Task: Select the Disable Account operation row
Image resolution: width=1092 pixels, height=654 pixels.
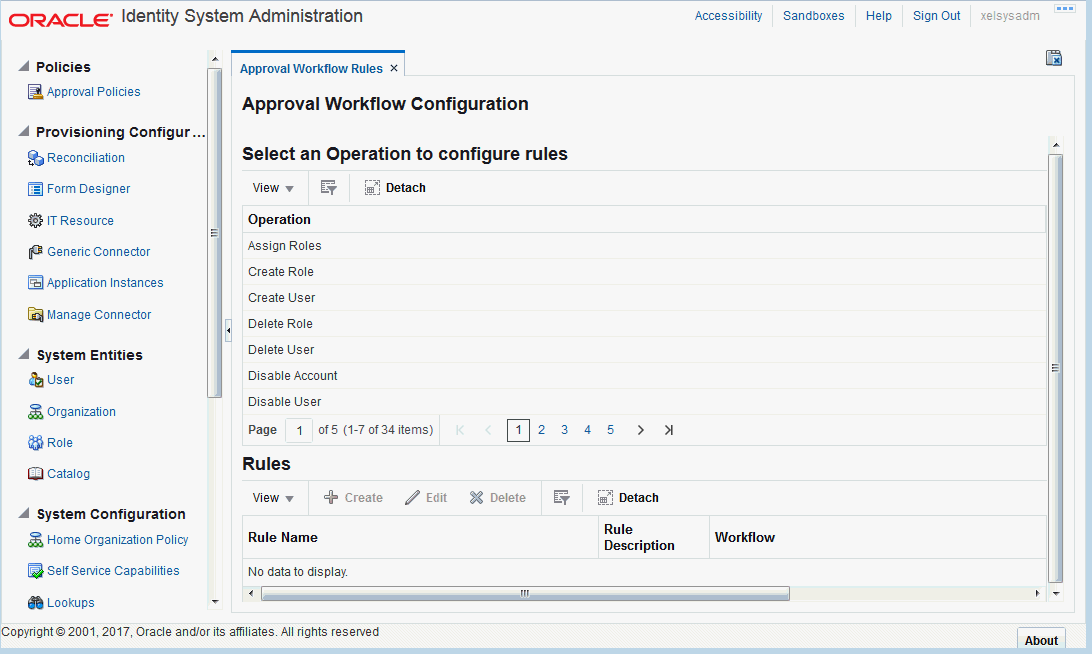Action: tap(644, 375)
